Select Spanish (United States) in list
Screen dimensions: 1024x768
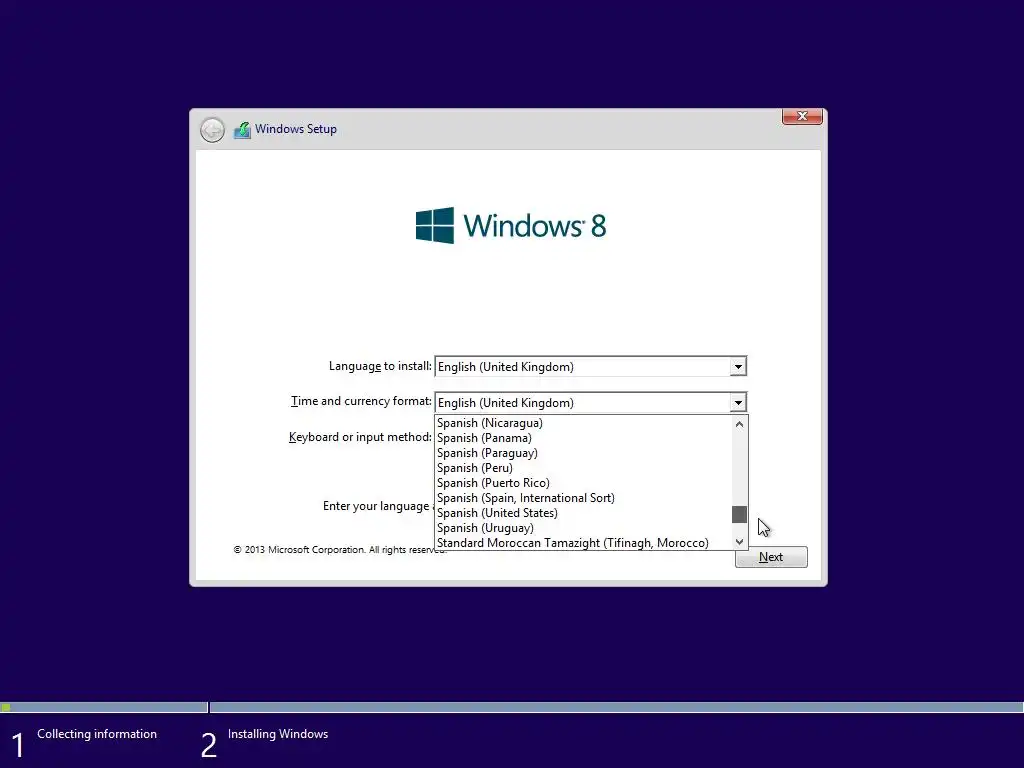[583, 513]
